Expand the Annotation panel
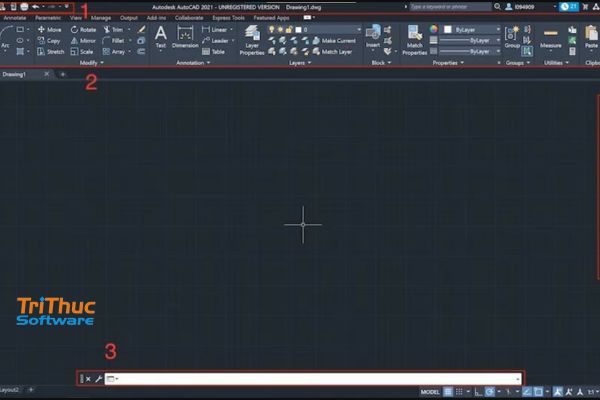This screenshot has height=400, width=600. click(193, 62)
